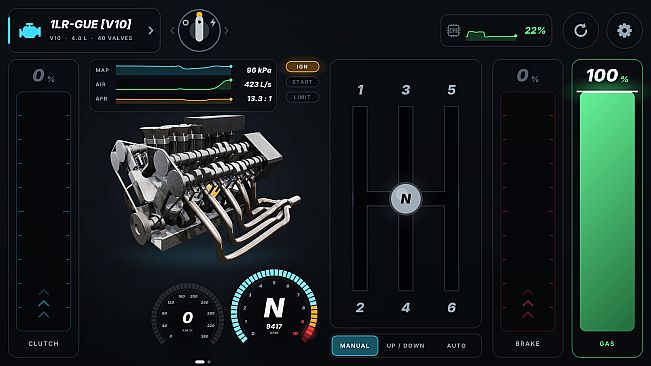The height and width of the screenshot is (366, 651).
Task: Click the 1LR-GUE [V10] engine title
Action: [91, 24]
